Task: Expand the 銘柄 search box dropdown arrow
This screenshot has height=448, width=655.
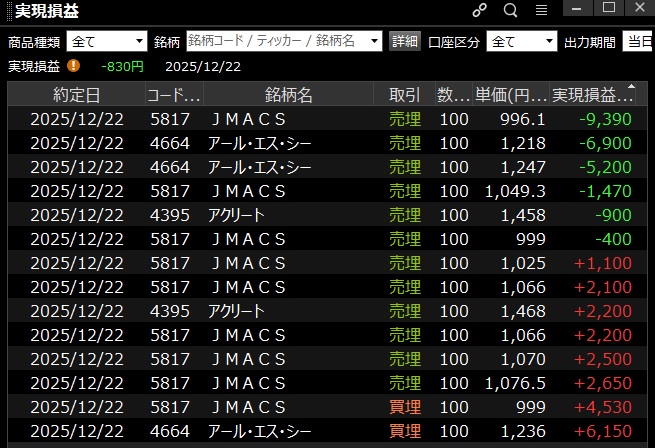Action: coord(375,41)
